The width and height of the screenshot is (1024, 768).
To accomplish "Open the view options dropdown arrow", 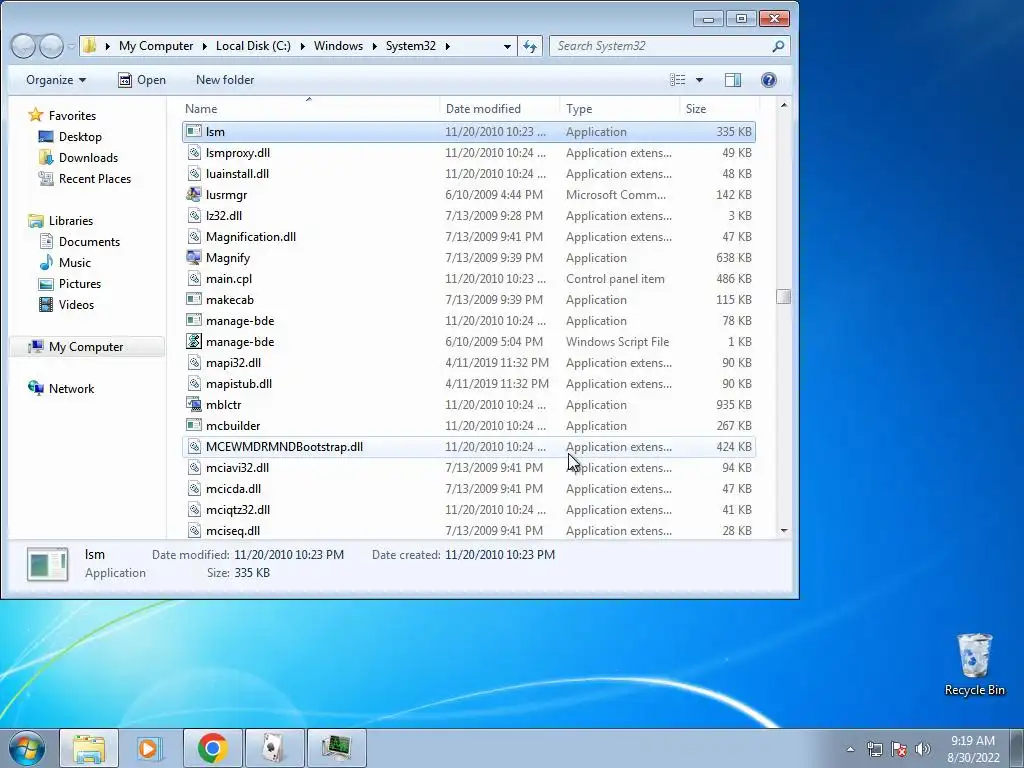I will click(699, 80).
